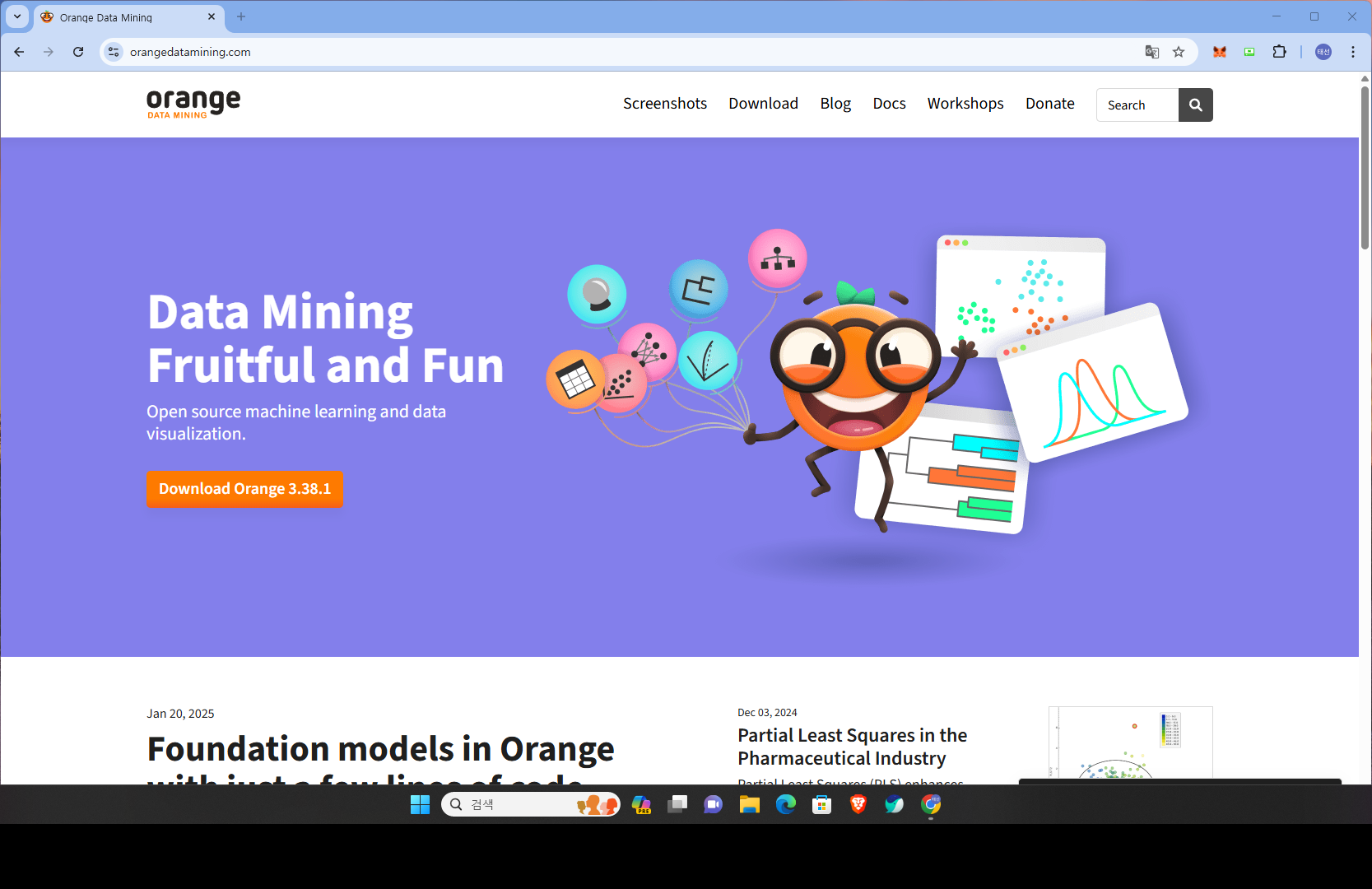
Task: Open the teal bird app in taskbar
Action: (895, 805)
